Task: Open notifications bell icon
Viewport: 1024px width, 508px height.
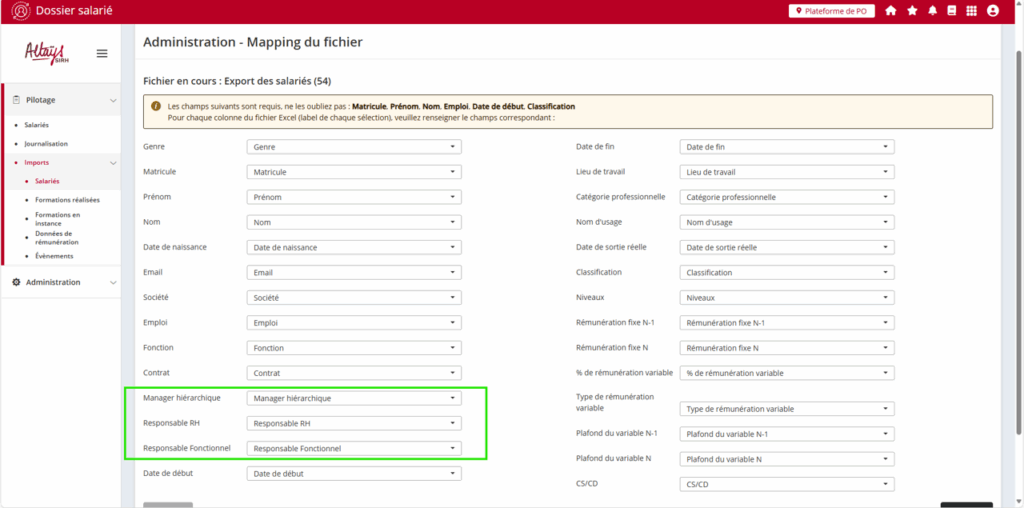Action: (x=932, y=11)
